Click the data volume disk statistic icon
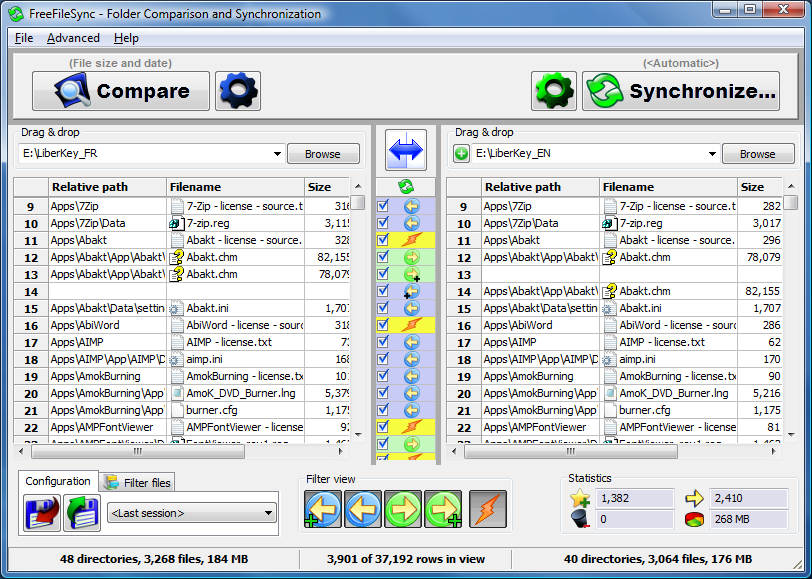The width and height of the screenshot is (812, 579). 694,519
